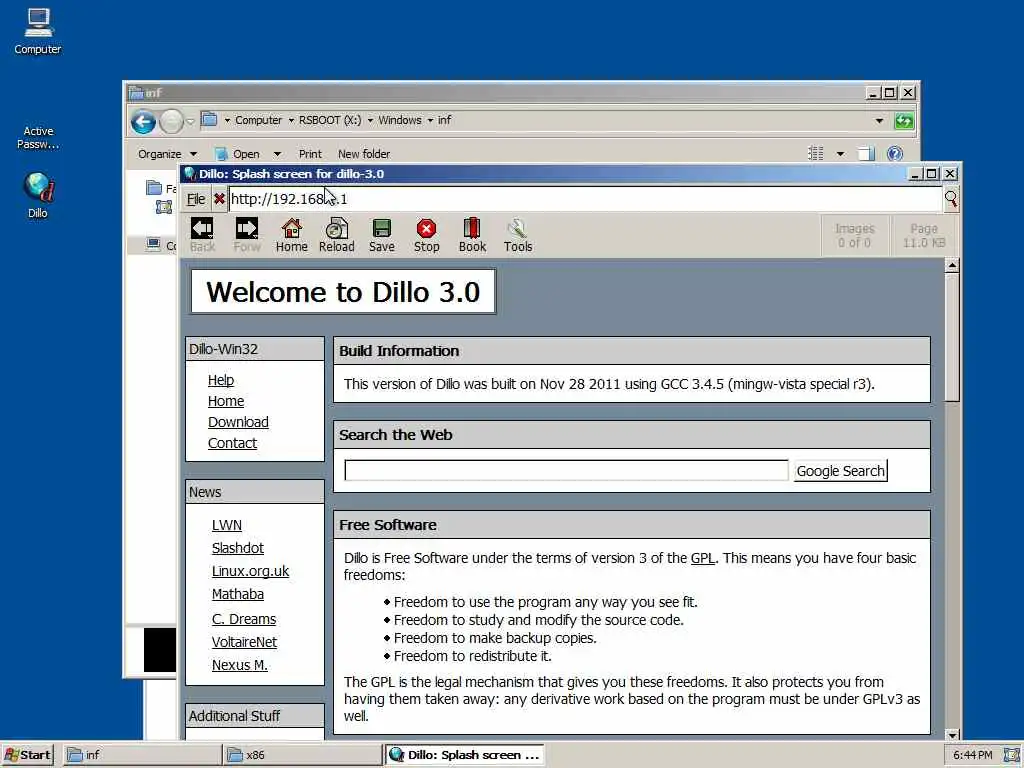Open the Explorer address history dropdown arrow
This screenshot has width=1024, height=768.
pyautogui.click(x=879, y=121)
